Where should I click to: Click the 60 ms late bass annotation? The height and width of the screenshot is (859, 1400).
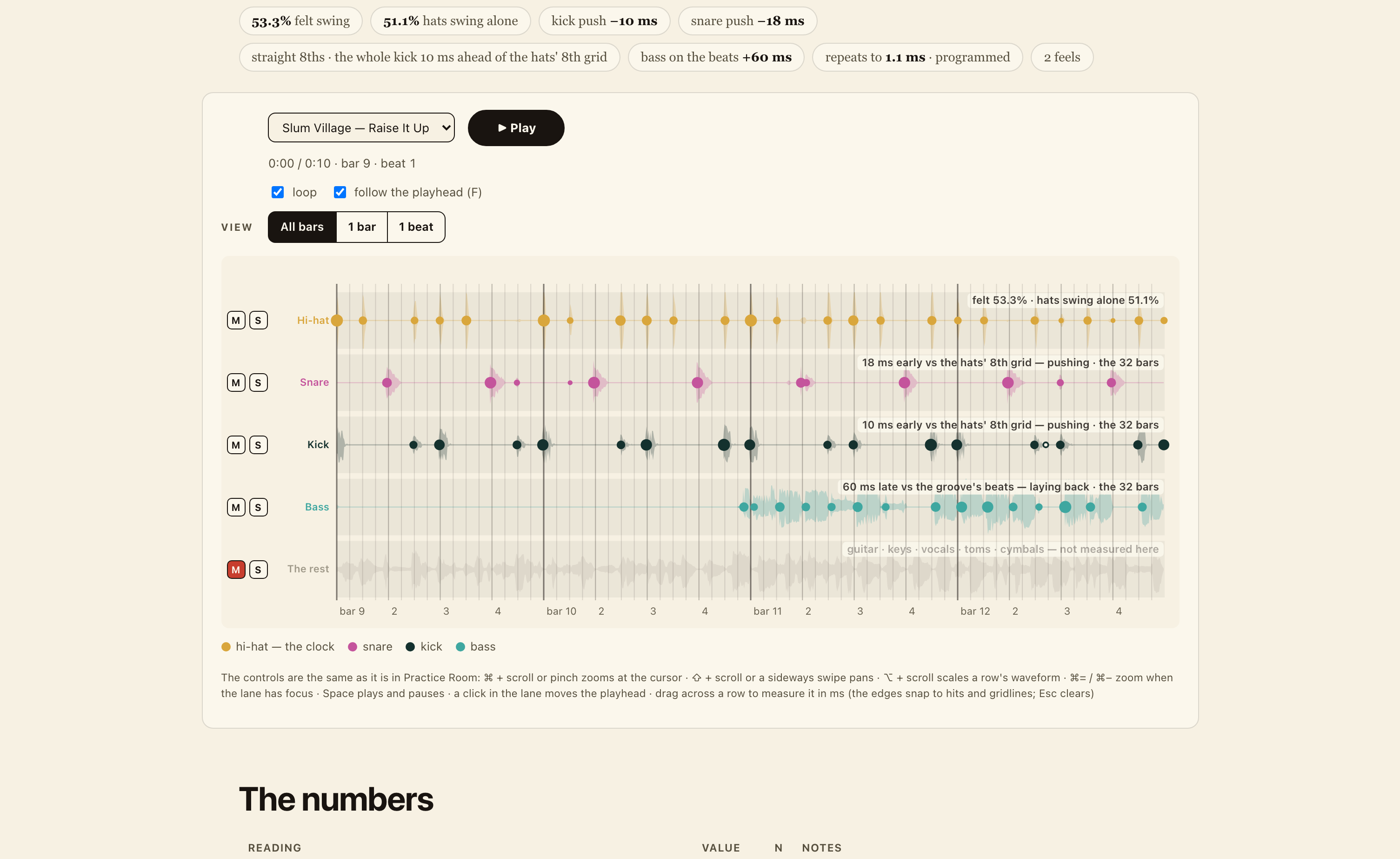(1000, 487)
